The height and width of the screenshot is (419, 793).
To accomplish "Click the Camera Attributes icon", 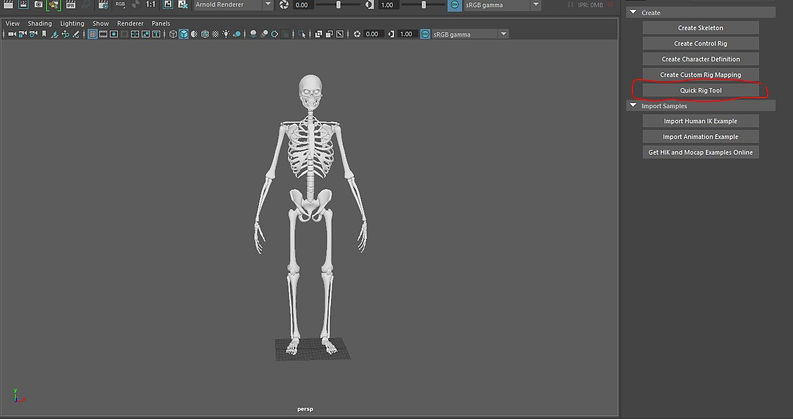I will (x=33, y=34).
